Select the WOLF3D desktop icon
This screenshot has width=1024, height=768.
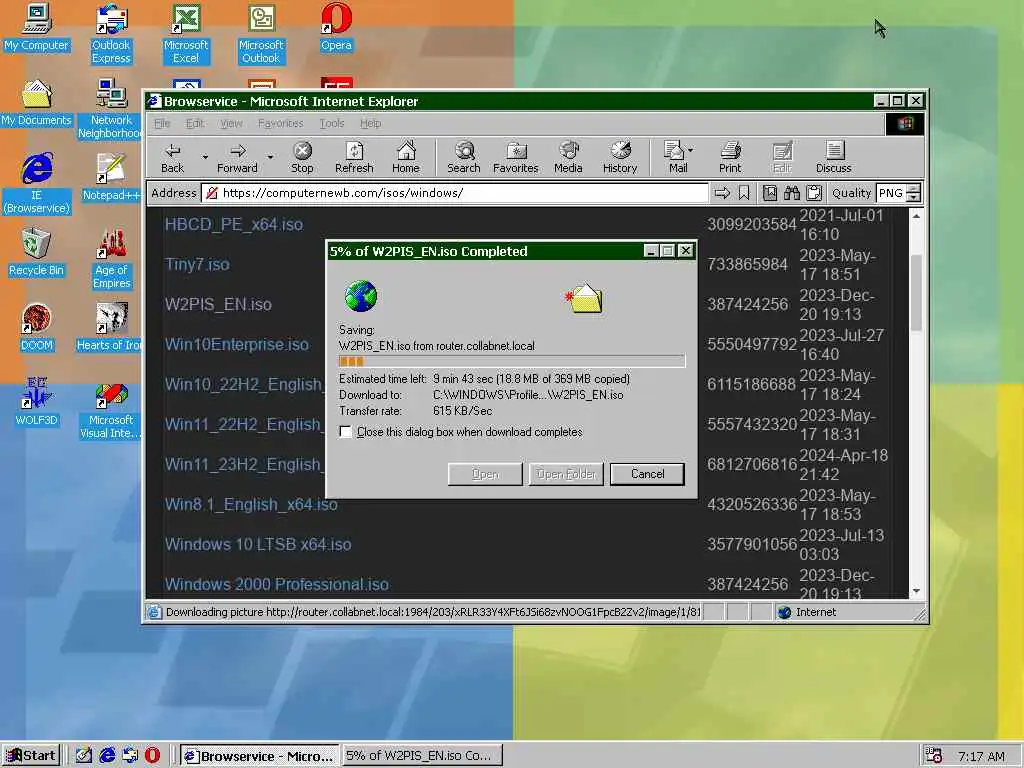pos(37,402)
